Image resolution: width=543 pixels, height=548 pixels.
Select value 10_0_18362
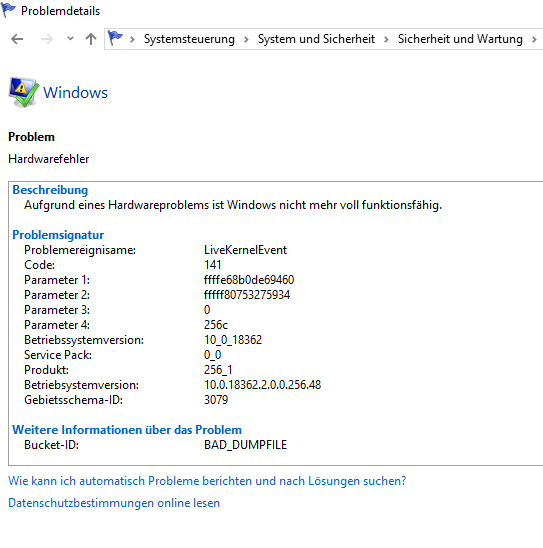click(233, 340)
